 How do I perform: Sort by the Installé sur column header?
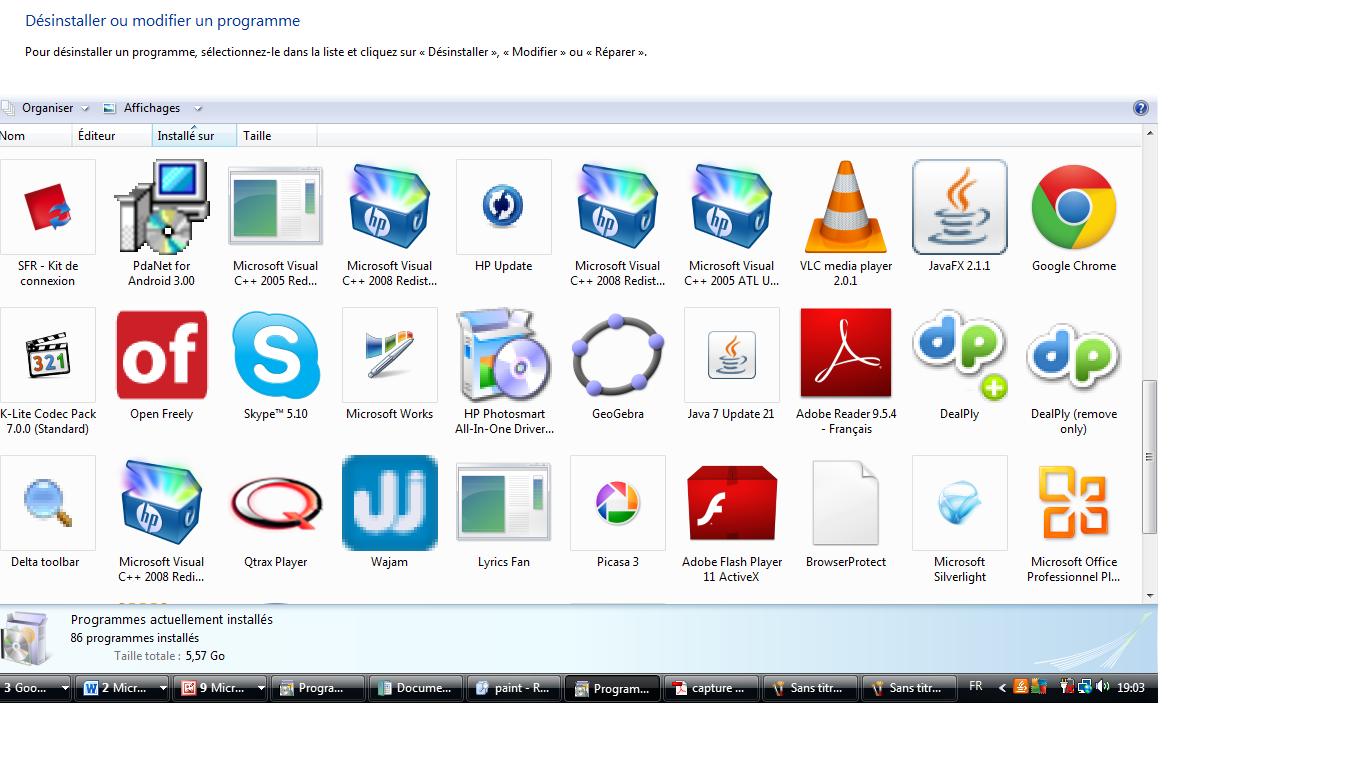pos(195,136)
